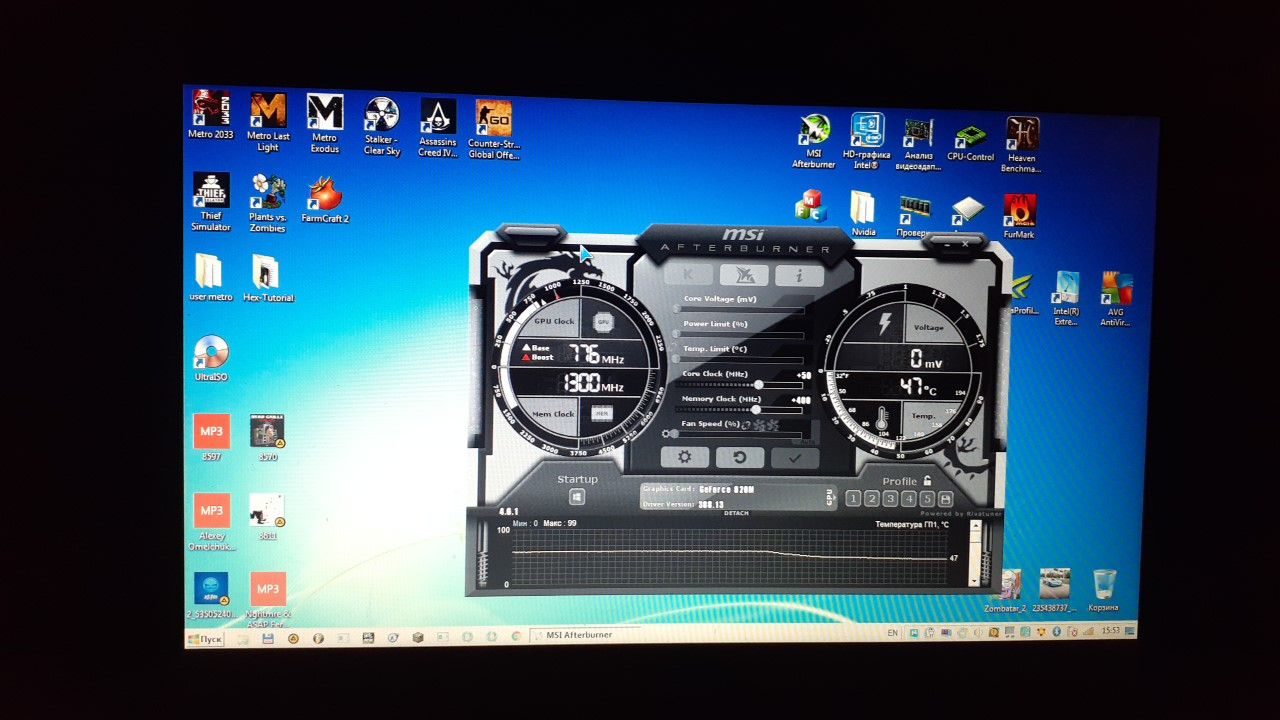
Task: Select profile slot 2
Action: pyautogui.click(x=871, y=498)
